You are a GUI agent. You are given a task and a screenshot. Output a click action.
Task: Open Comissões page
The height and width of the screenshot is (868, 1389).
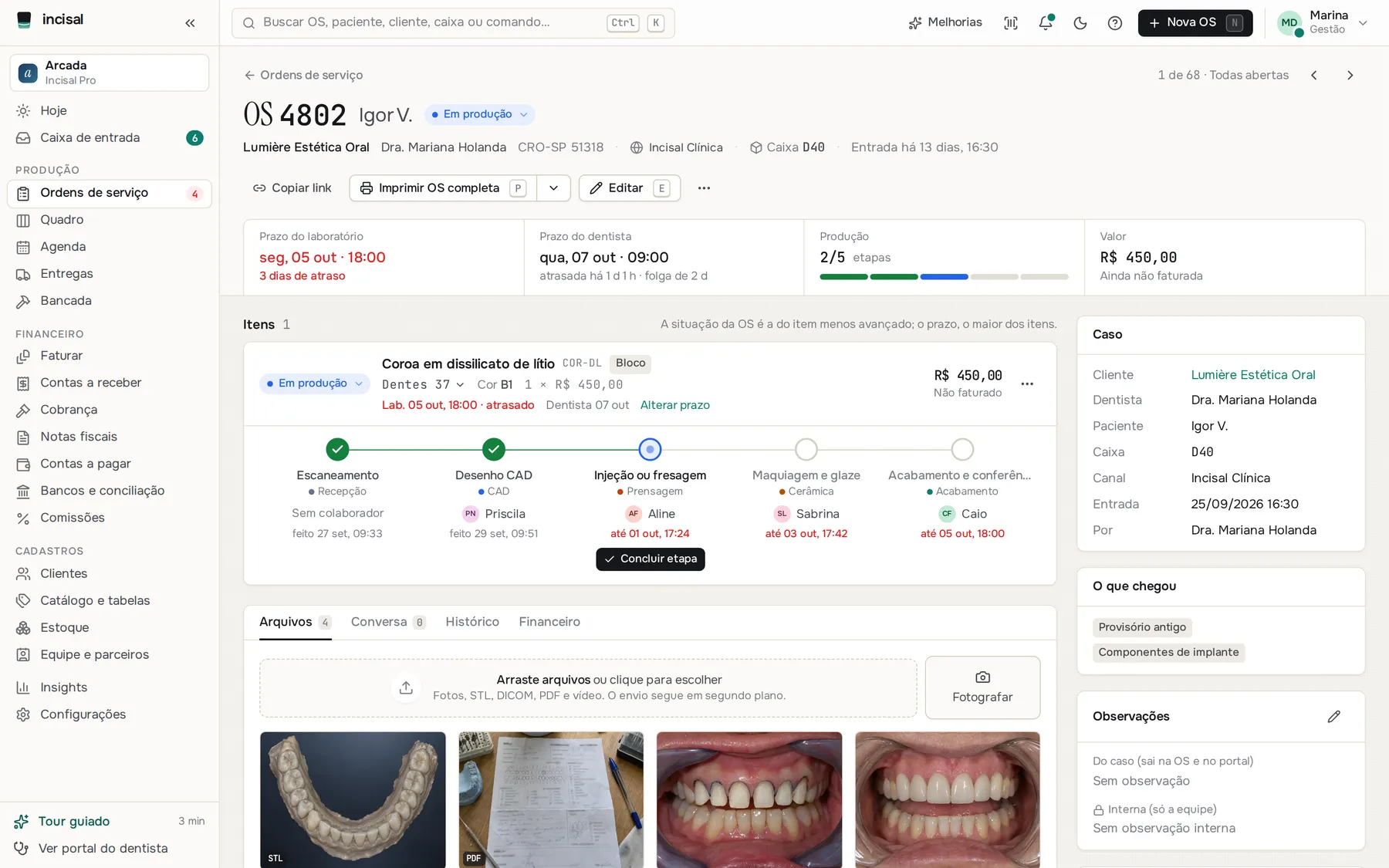[110, 518]
